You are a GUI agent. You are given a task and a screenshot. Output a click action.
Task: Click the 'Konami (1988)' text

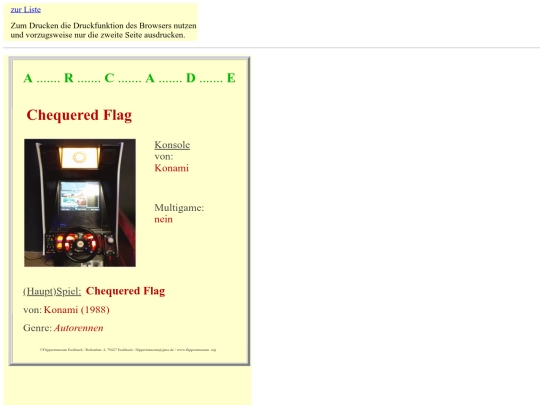click(x=77, y=310)
